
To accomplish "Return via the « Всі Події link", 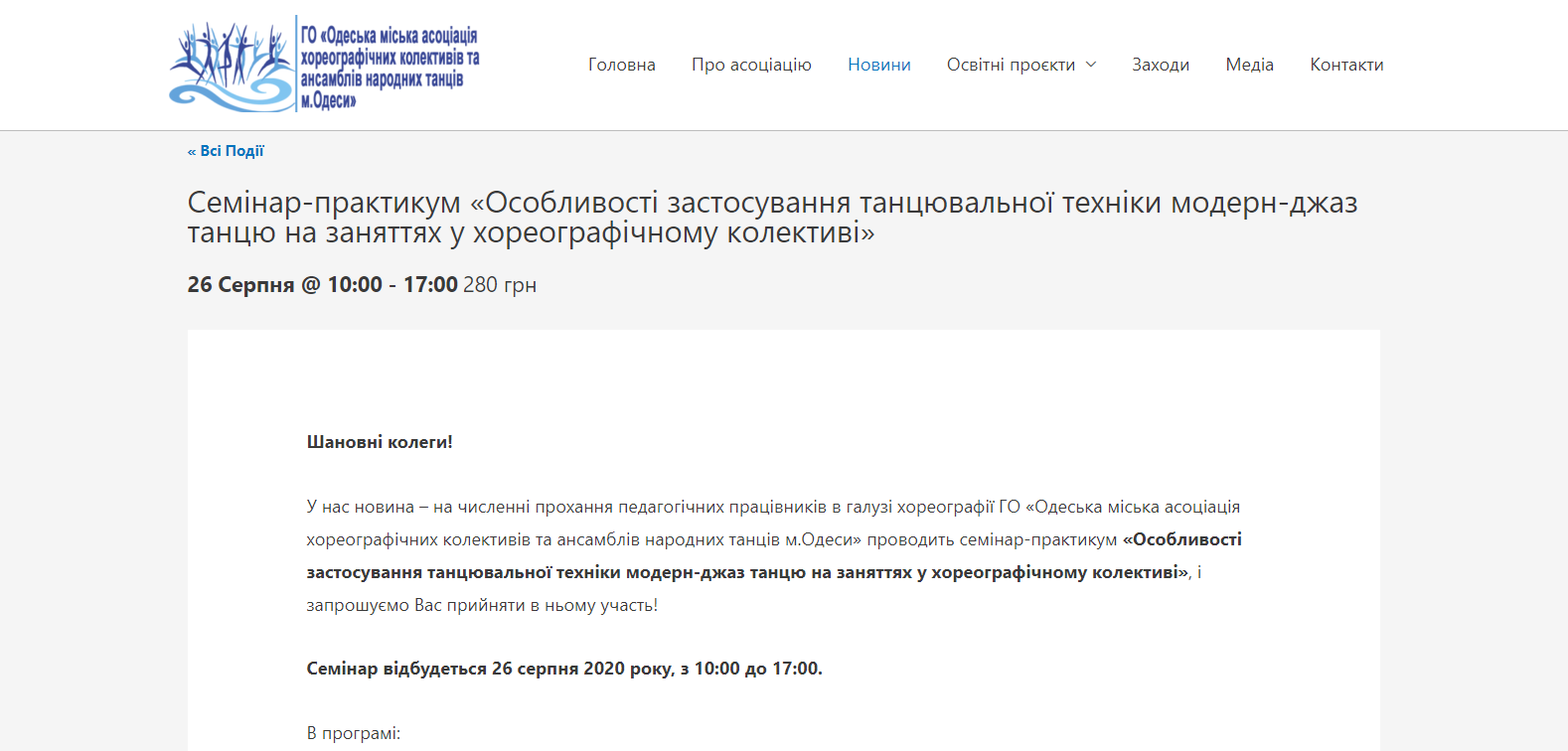I will [226, 151].
